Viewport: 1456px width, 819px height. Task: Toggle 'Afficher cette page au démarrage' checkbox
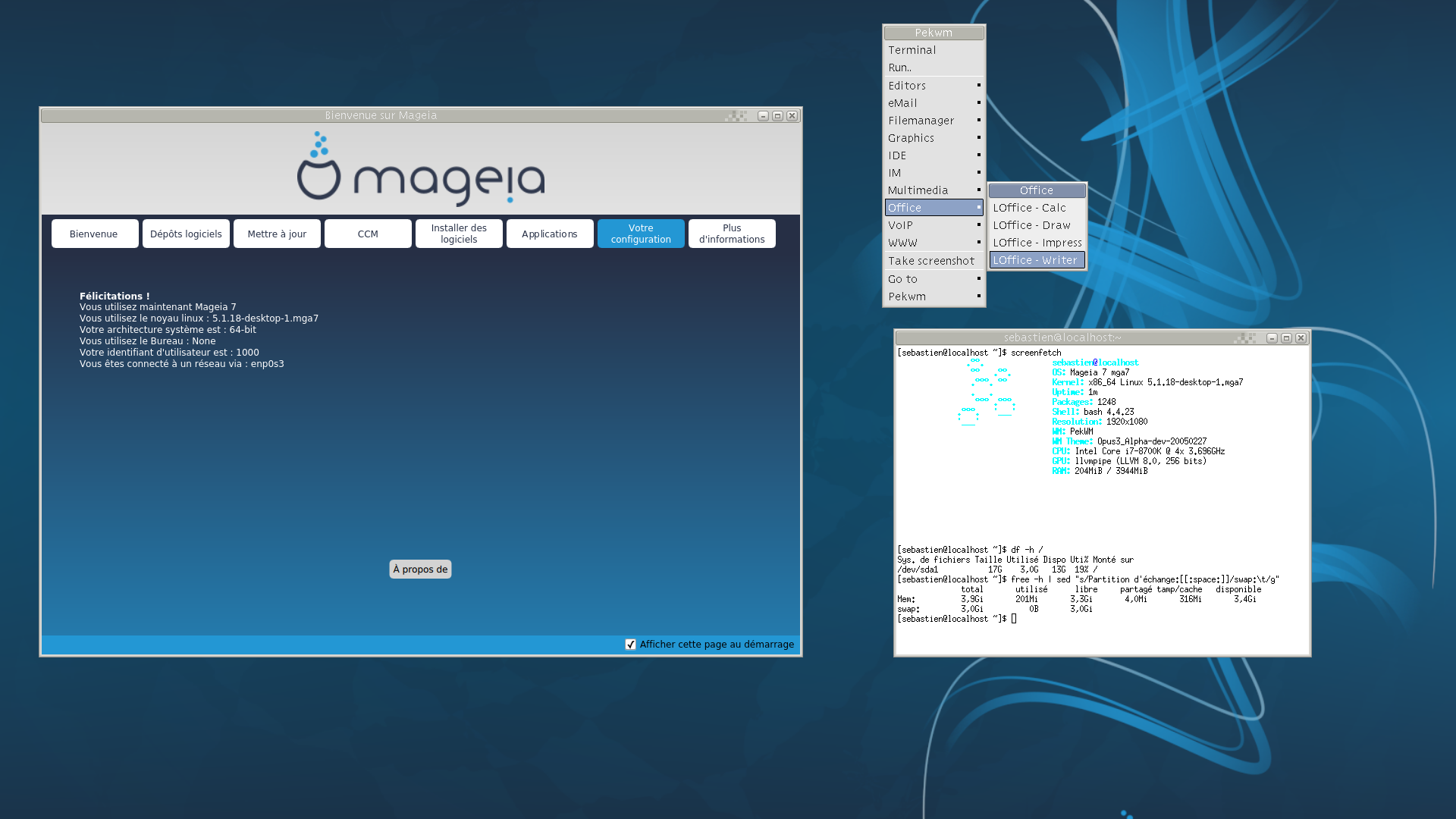(630, 645)
